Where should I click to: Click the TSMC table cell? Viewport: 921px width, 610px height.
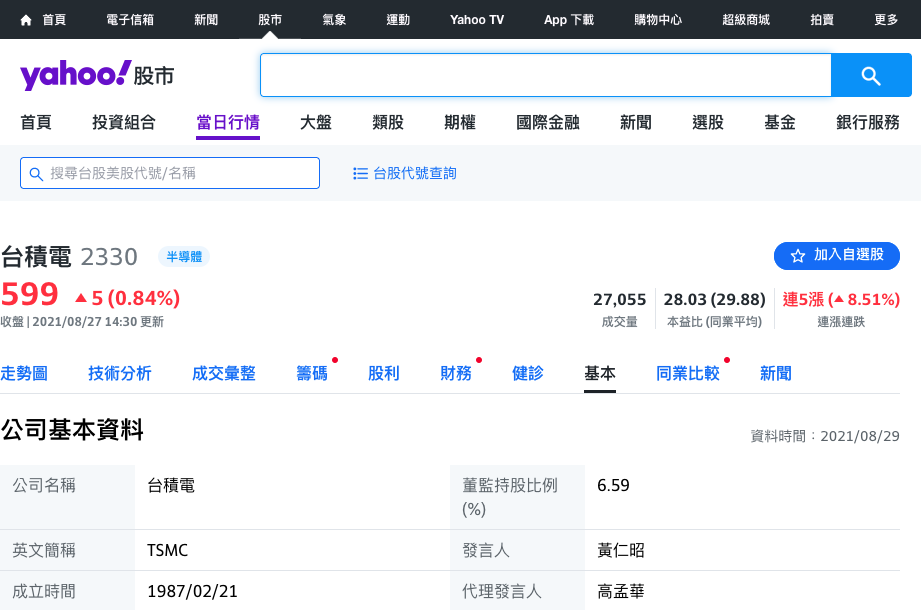[x=167, y=550]
